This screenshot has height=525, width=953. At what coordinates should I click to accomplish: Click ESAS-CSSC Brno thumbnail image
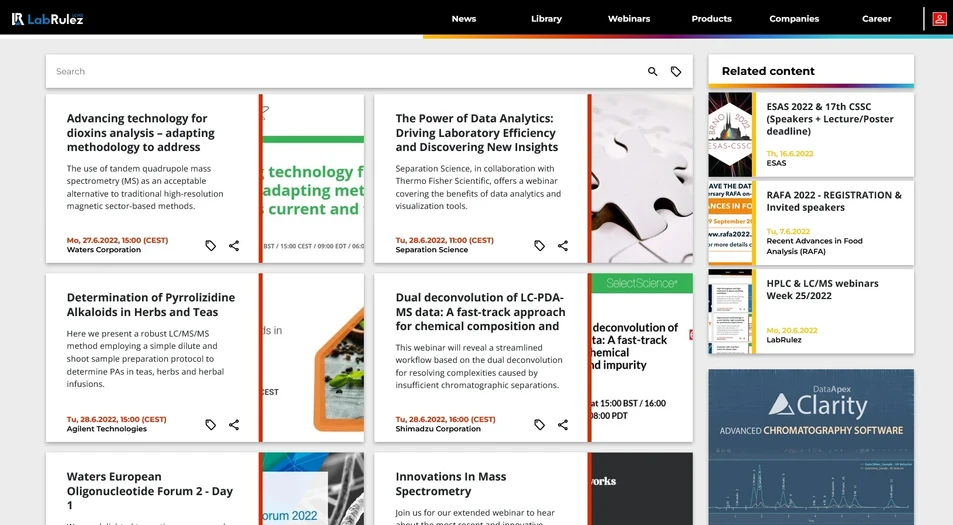730,135
